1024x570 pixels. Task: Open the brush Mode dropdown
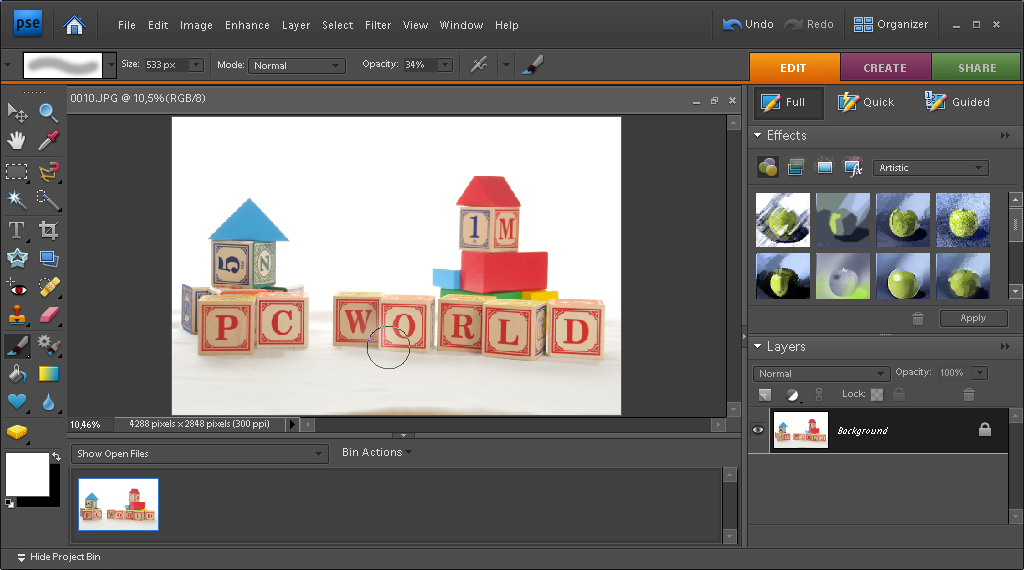[296, 65]
